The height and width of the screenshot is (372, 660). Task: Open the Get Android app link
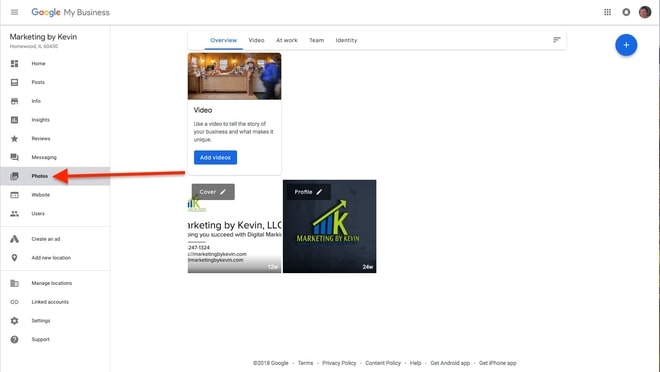pos(450,363)
